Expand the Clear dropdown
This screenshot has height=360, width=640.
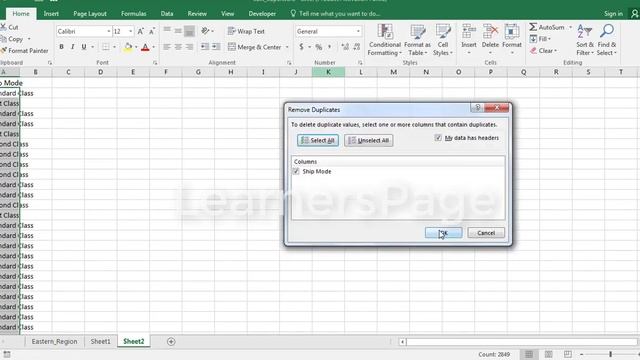click(x=556, y=51)
